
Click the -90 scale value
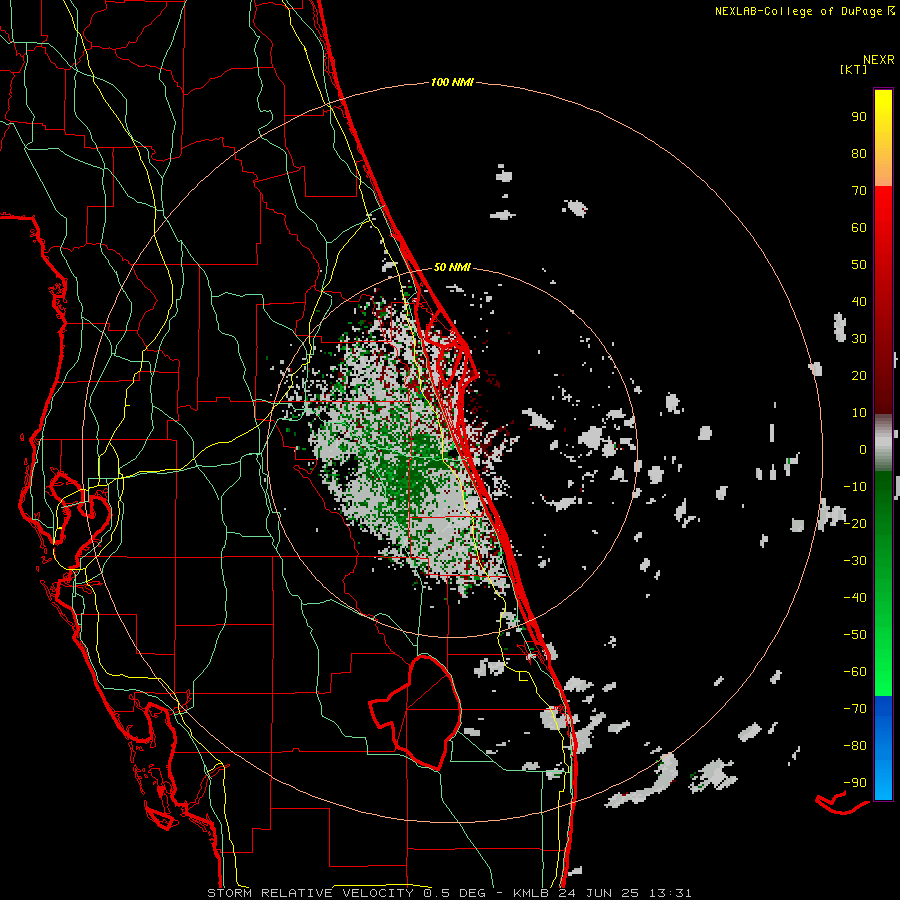click(855, 783)
